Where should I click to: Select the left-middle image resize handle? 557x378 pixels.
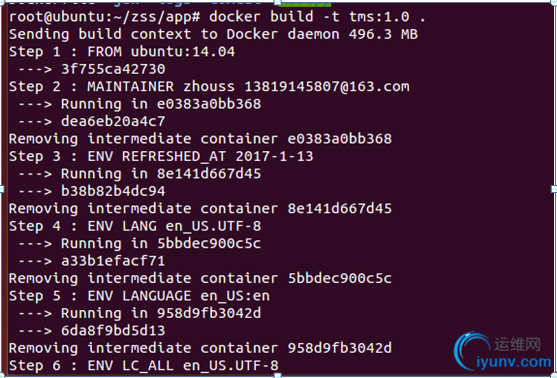[2, 189]
